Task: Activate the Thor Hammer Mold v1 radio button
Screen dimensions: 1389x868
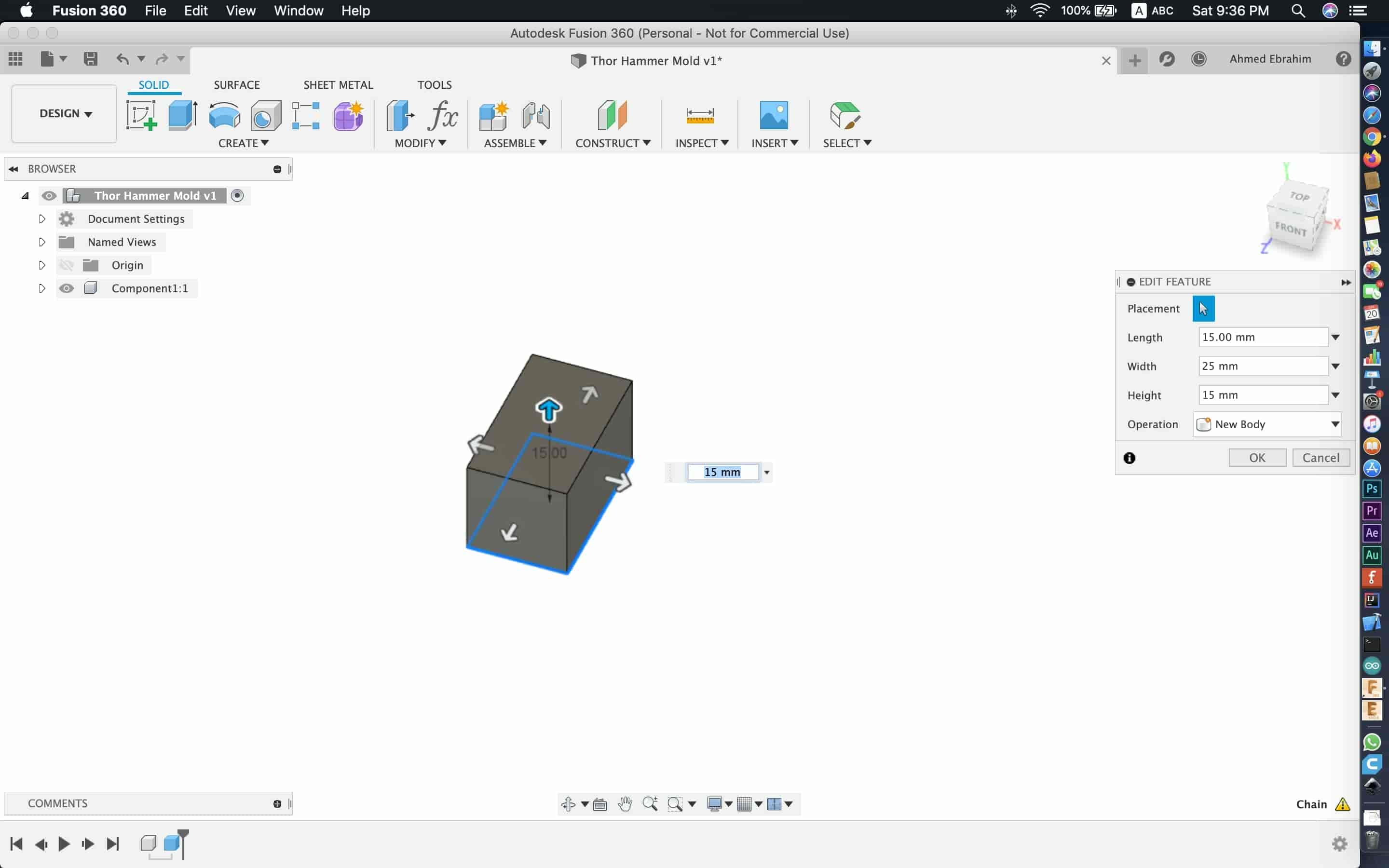Action: (237, 196)
